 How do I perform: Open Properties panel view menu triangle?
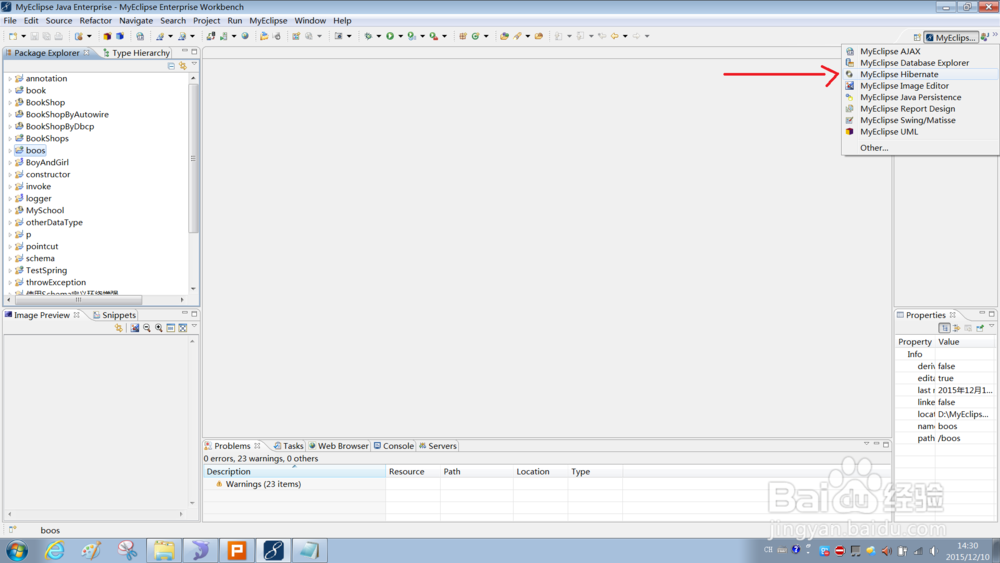991,327
